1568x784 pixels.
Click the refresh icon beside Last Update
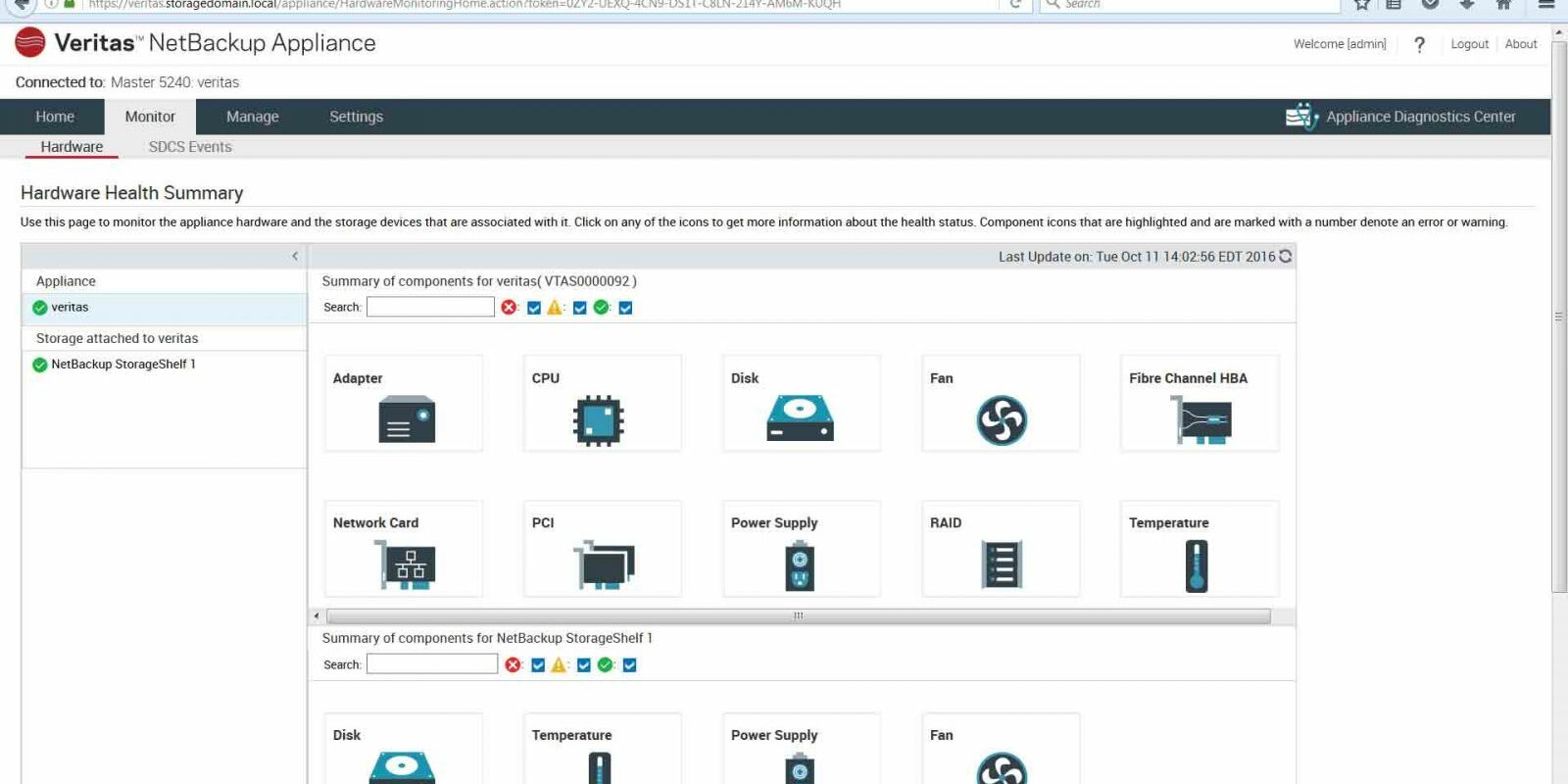tap(1286, 256)
